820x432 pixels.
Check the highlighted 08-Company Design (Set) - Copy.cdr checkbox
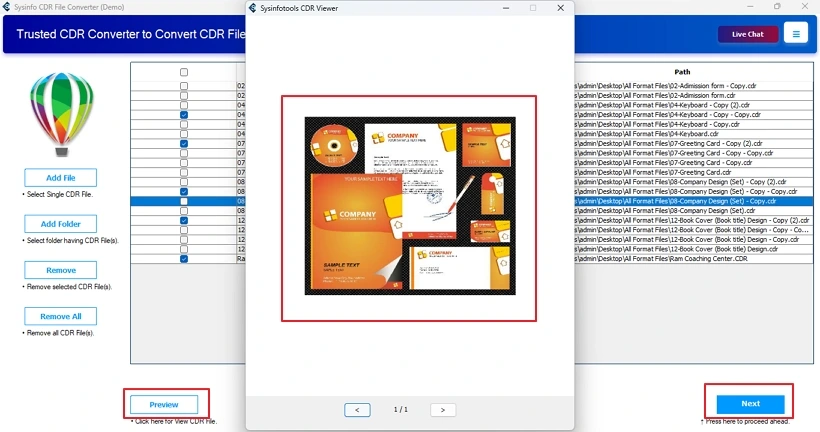[184, 201]
